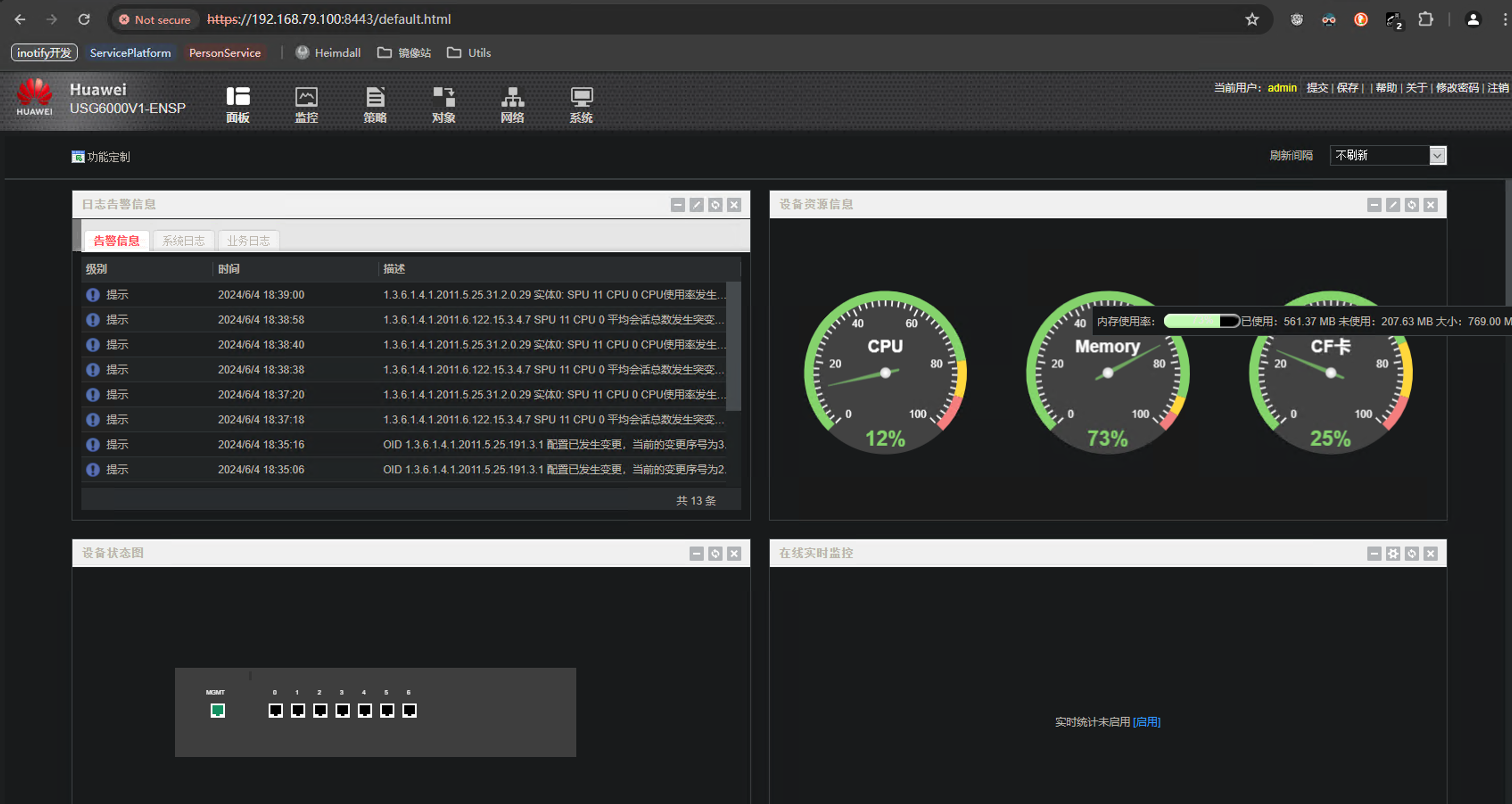Refresh the 设备状态图 panel
1512x804 pixels.
click(715, 554)
